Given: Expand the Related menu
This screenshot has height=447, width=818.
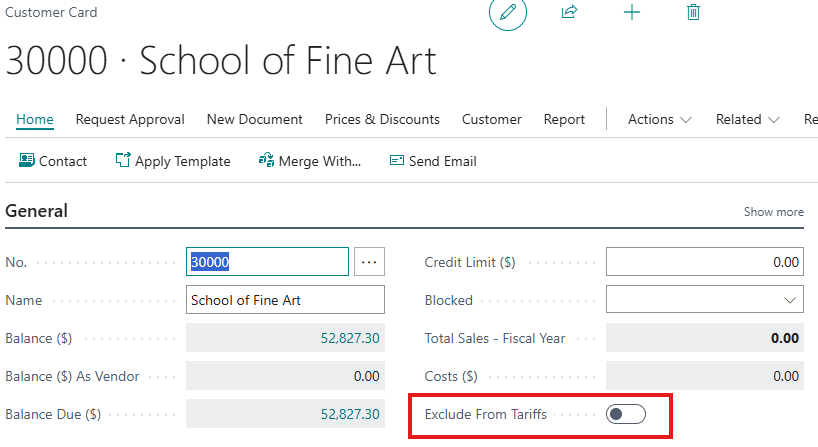Looking at the screenshot, I should click(x=747, y=119).
